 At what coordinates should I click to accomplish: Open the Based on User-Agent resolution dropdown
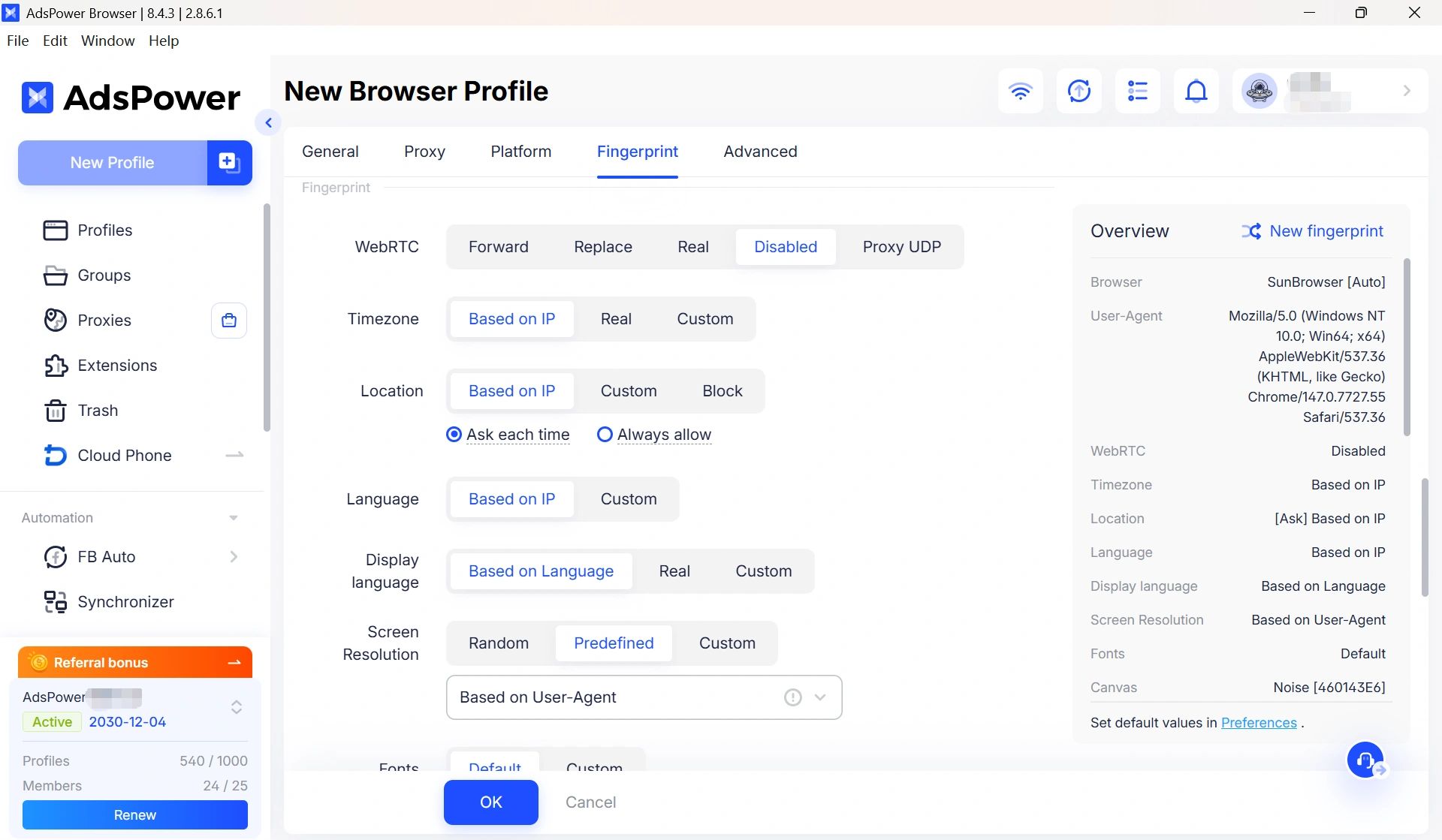pos(644,697)
